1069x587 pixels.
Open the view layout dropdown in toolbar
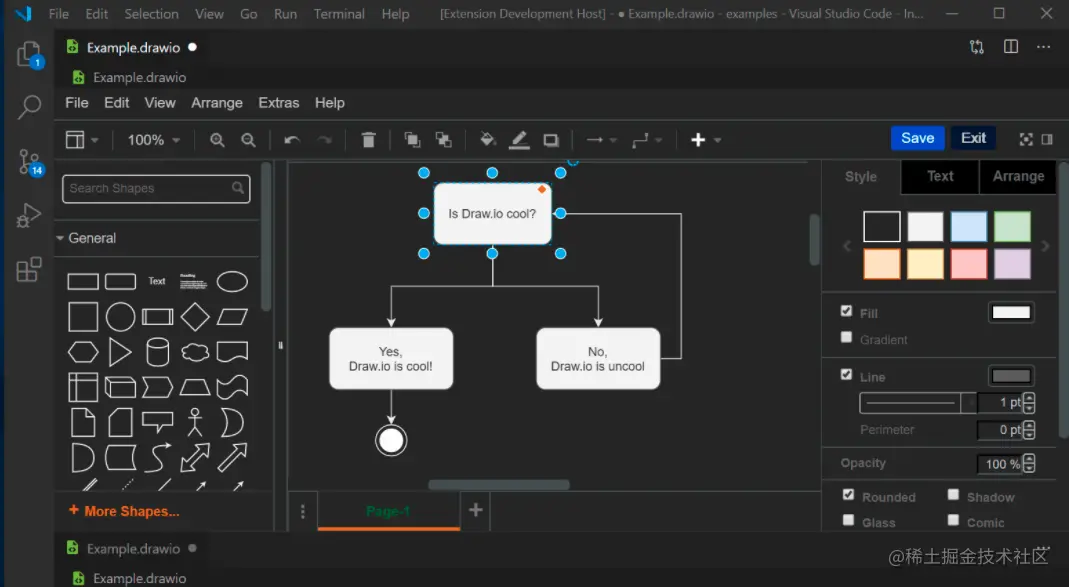pos(82,140)
